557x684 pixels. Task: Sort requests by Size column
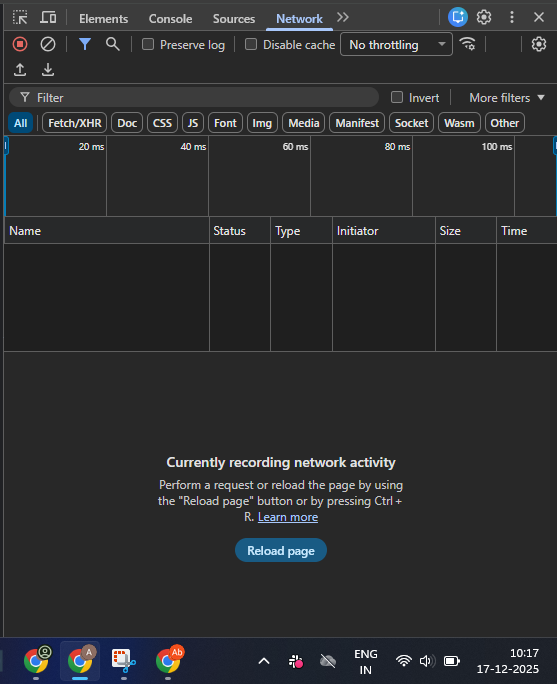pos(466,231)
